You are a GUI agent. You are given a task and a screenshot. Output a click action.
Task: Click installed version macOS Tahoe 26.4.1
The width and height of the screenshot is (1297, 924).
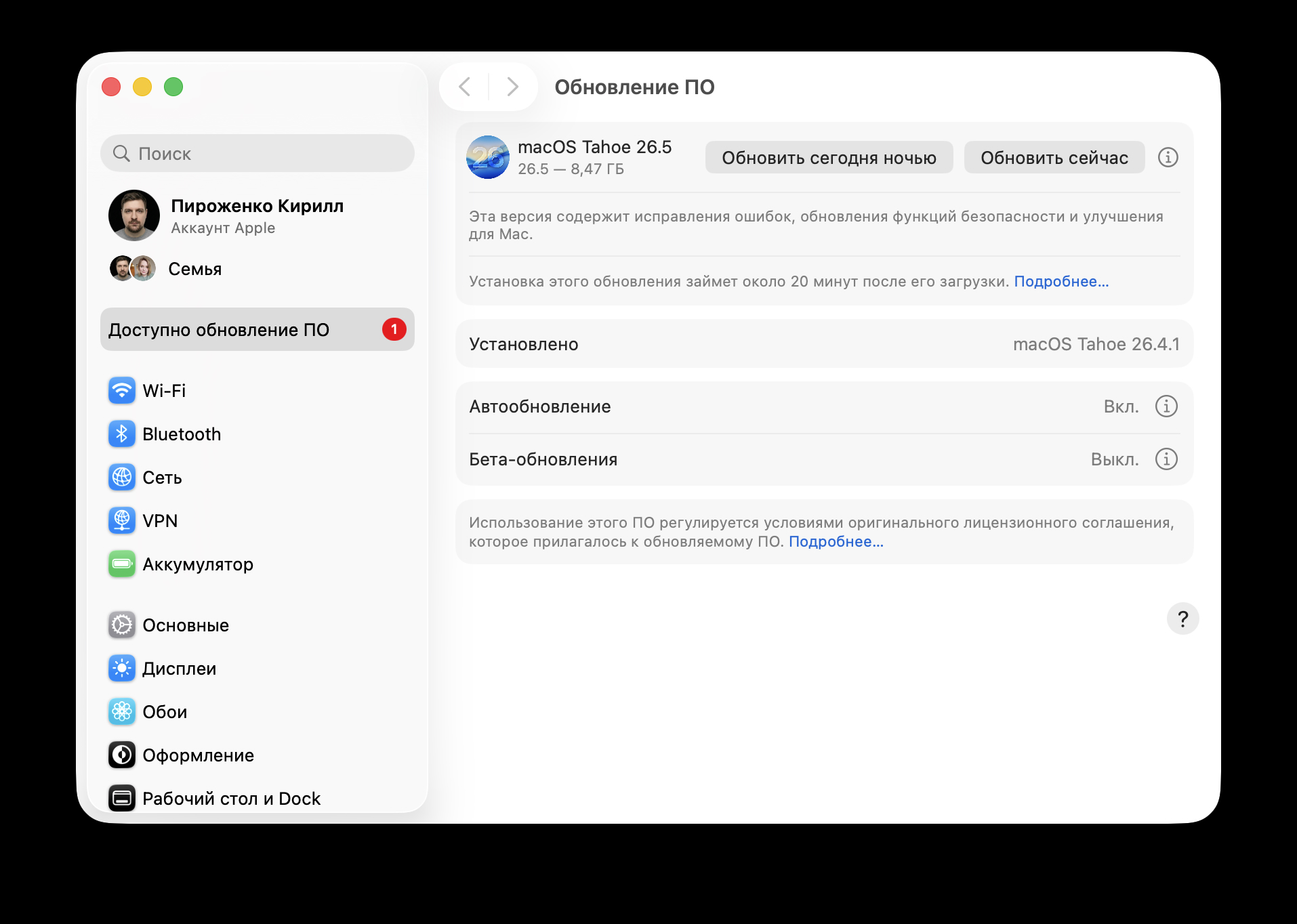click(1096, 344)
